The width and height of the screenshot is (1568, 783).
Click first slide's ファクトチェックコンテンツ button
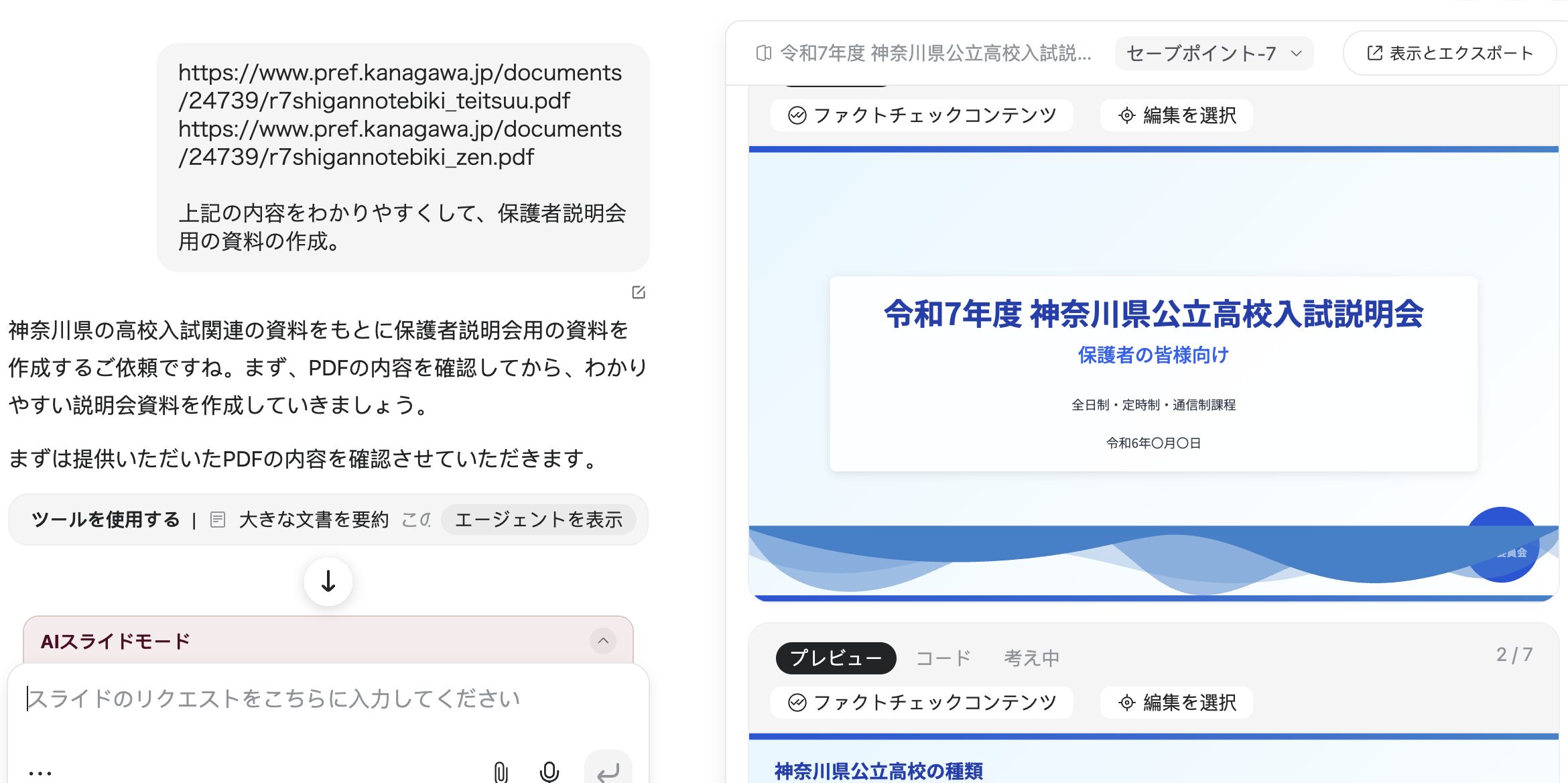(x=922, y=115)
